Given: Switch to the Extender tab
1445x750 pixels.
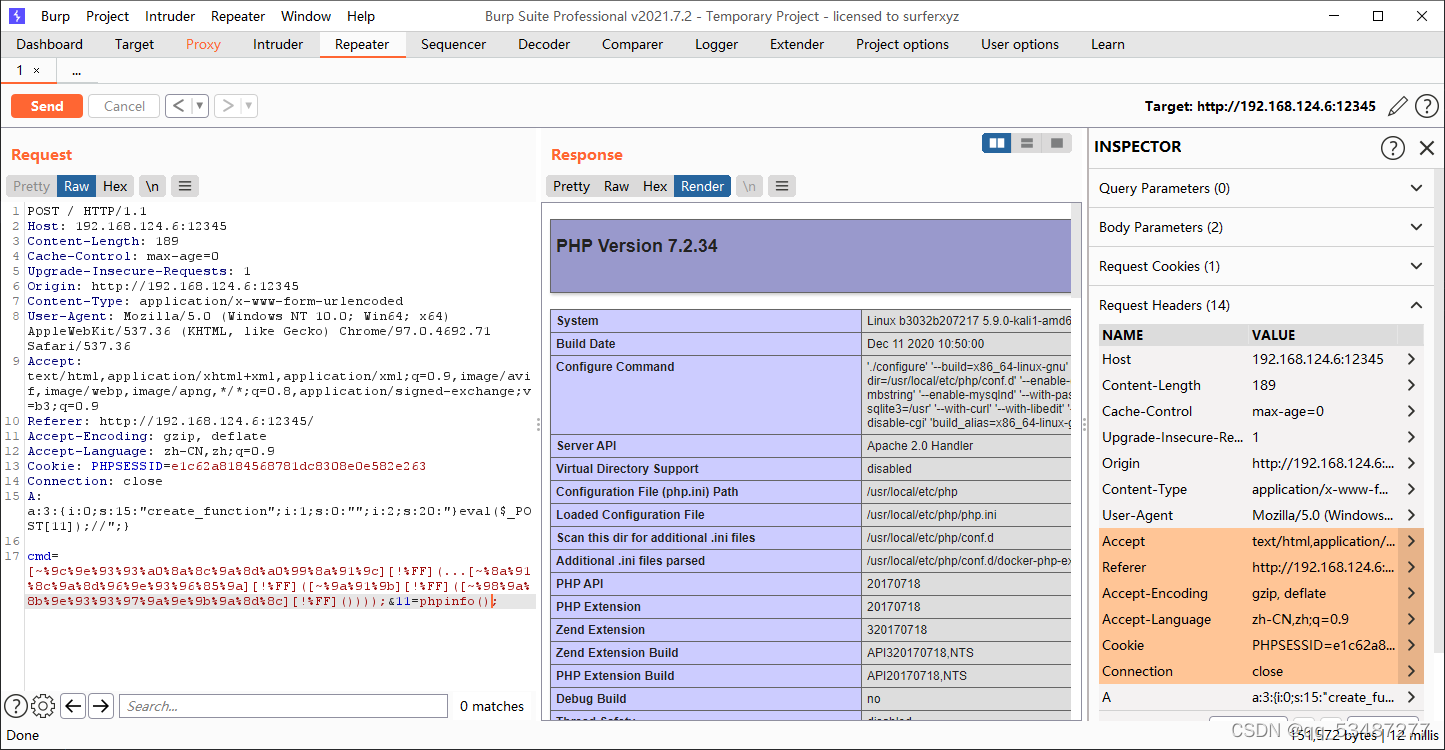Looking at the screenshot, I should tap(797, 44).
